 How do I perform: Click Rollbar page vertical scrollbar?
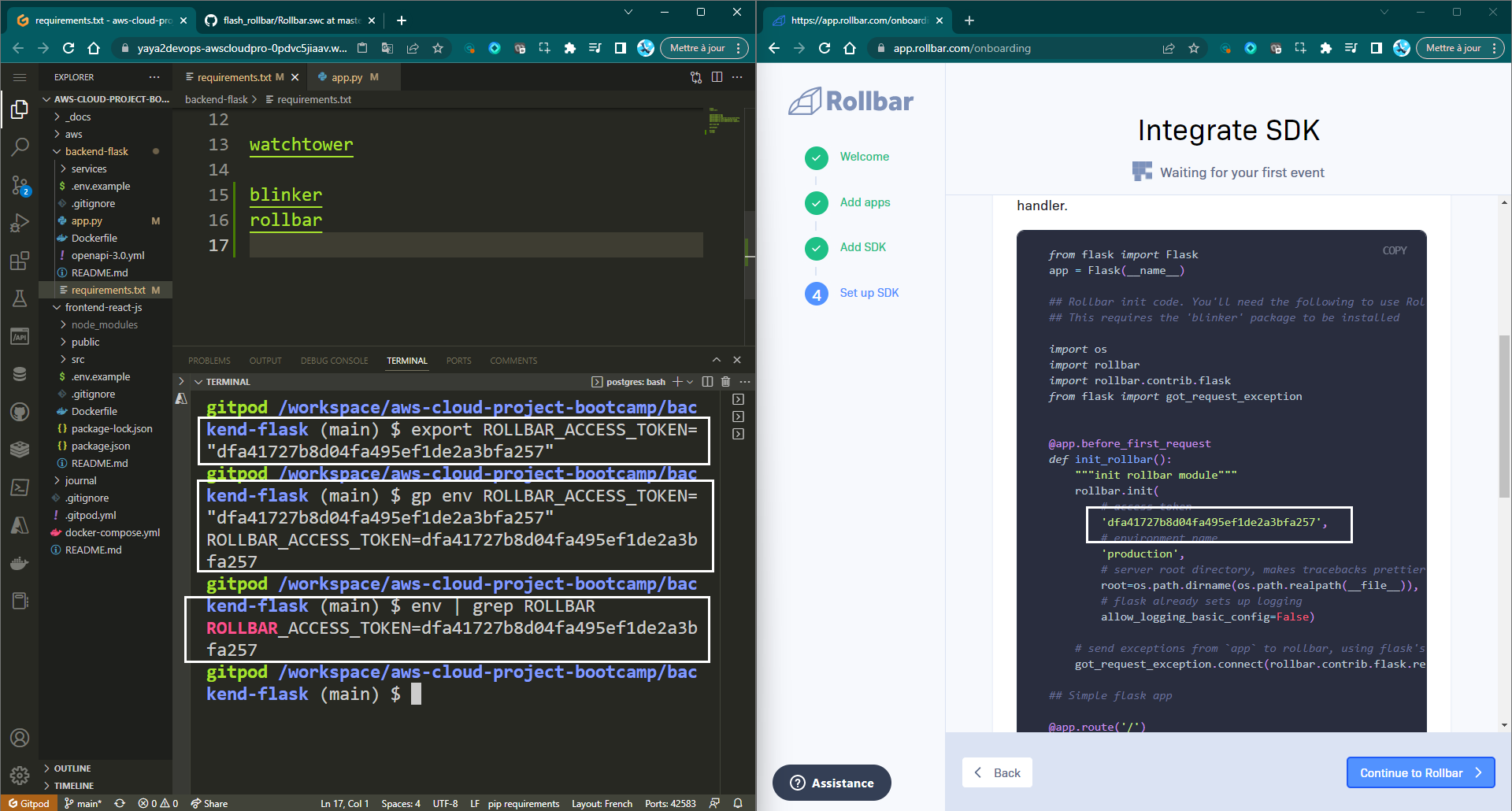click(1504, 417)
